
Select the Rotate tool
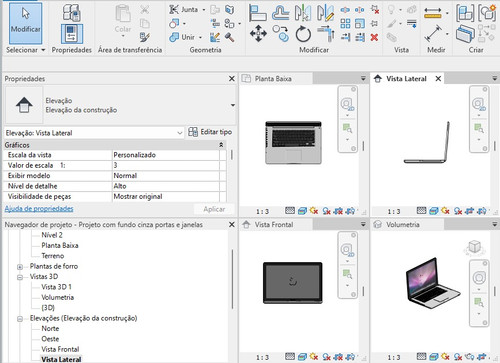pyautogui.click(x=303, y=34)
